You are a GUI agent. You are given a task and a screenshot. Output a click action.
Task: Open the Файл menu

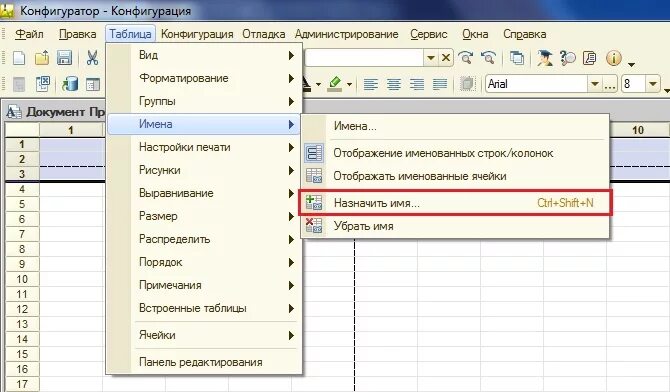29,34
